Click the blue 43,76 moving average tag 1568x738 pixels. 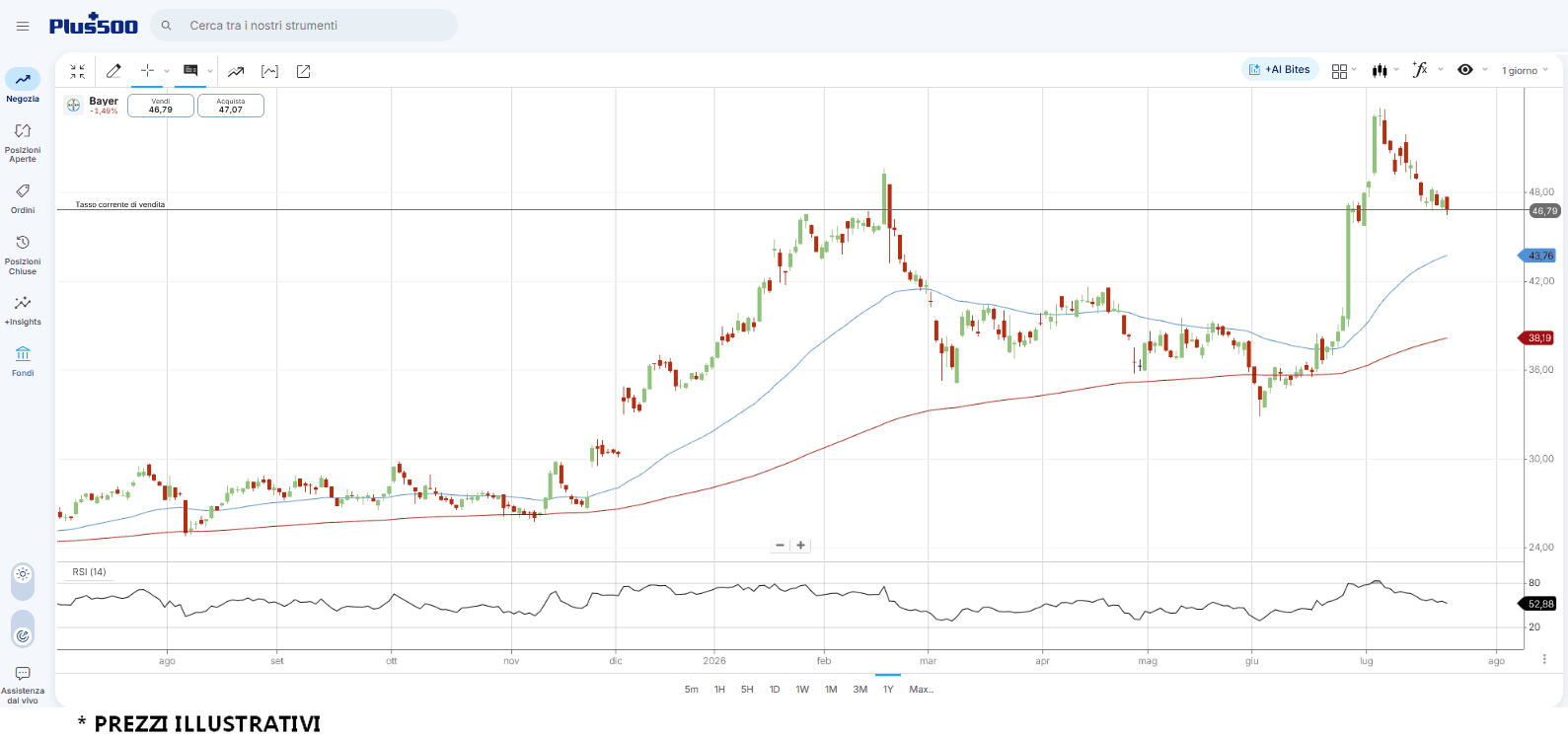[x=1538, y=256]
